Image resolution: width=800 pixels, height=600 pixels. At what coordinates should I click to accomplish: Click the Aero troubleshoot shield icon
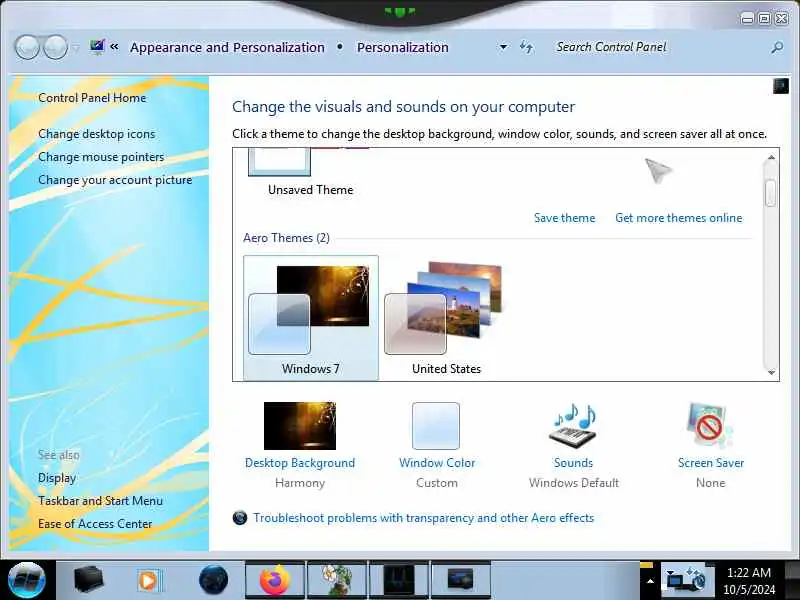point(240,518)
